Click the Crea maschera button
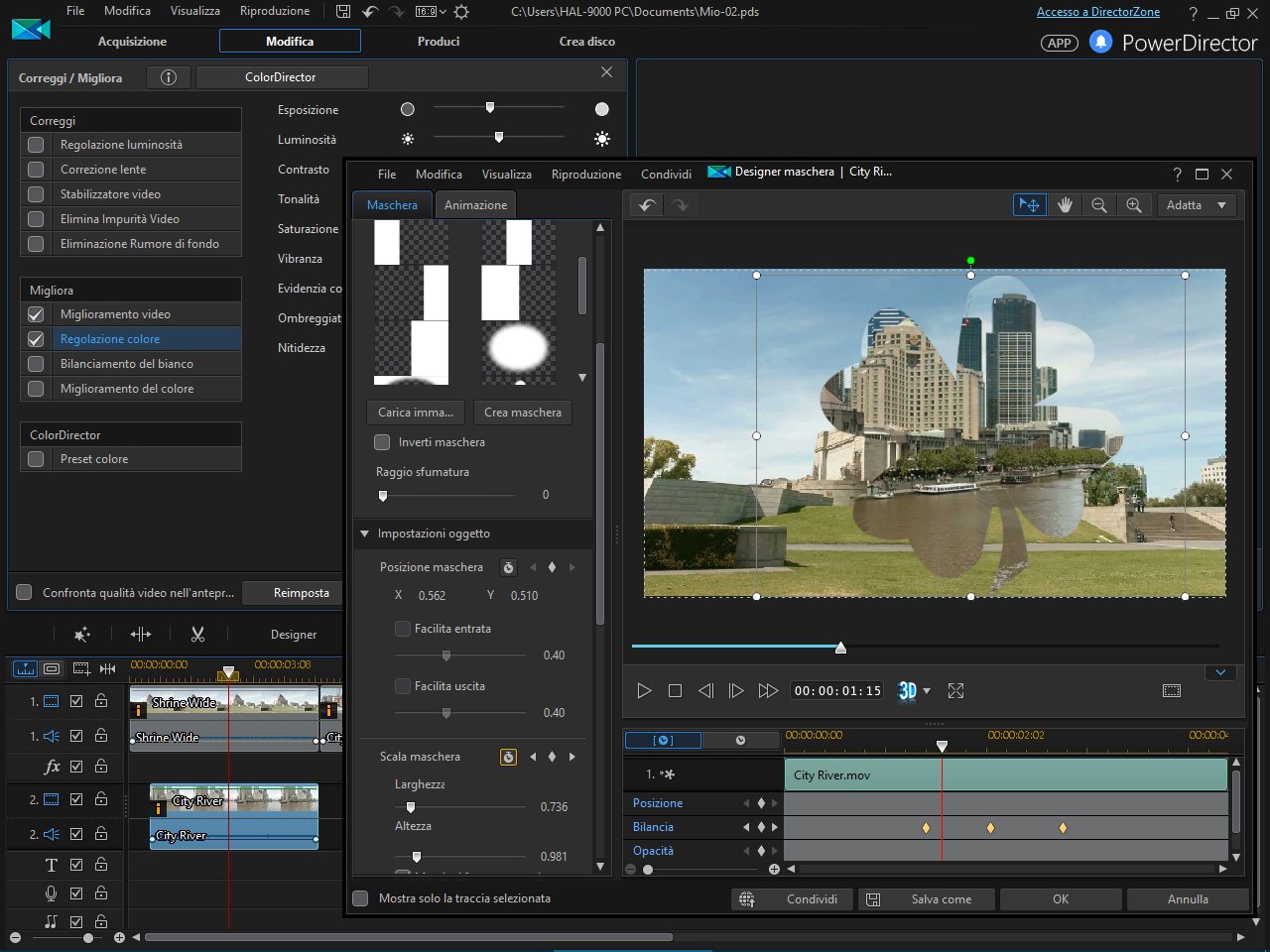Image resolution: width=1270 pixels, height=952 pixels. (522, 413)
